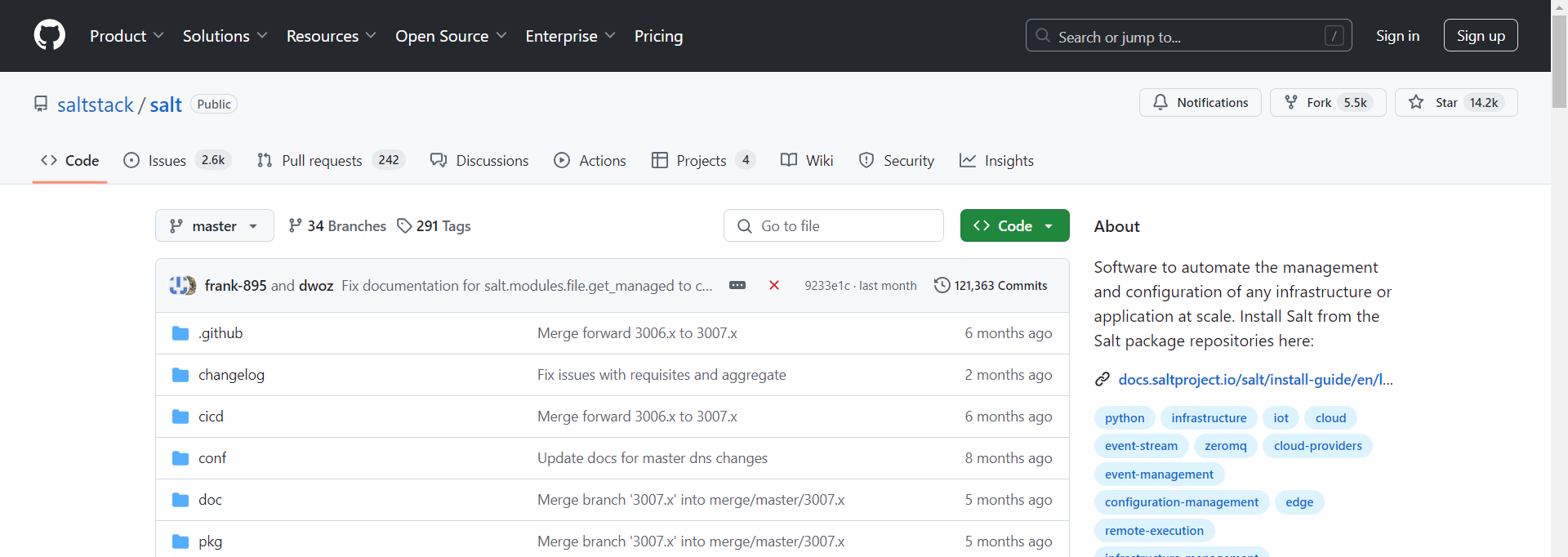Click the Sign up button
Viewport: 1568px width, 557px height.
[1481, 35]
